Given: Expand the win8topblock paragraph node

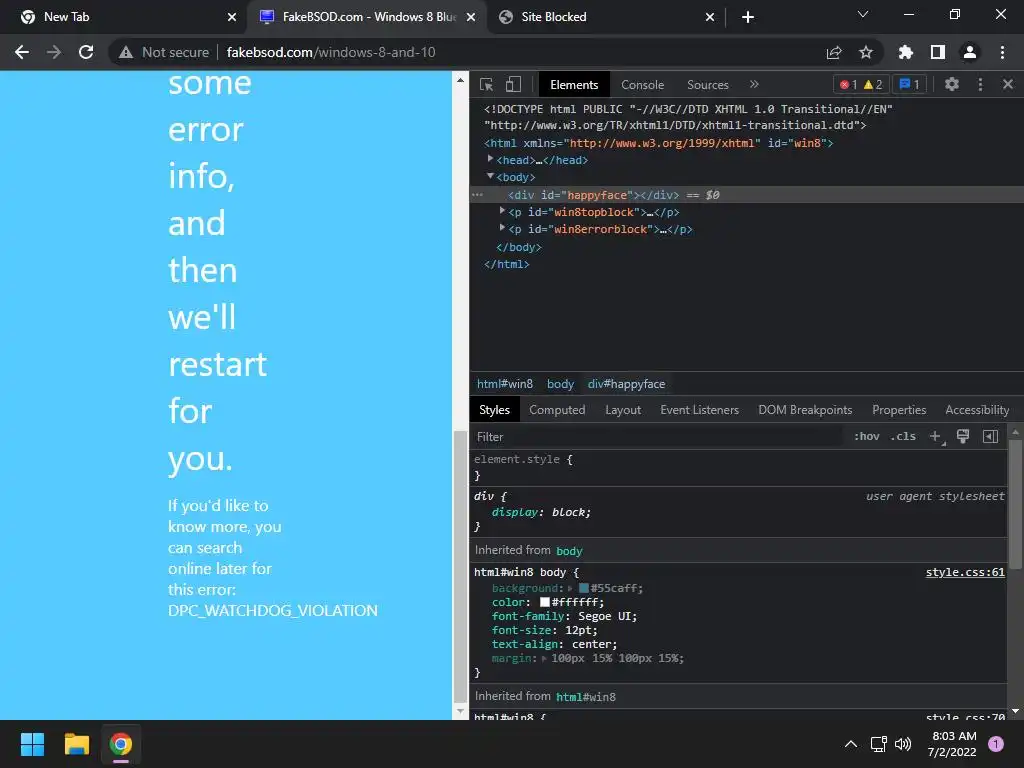Looking at the screenshot, I should 502,210.
